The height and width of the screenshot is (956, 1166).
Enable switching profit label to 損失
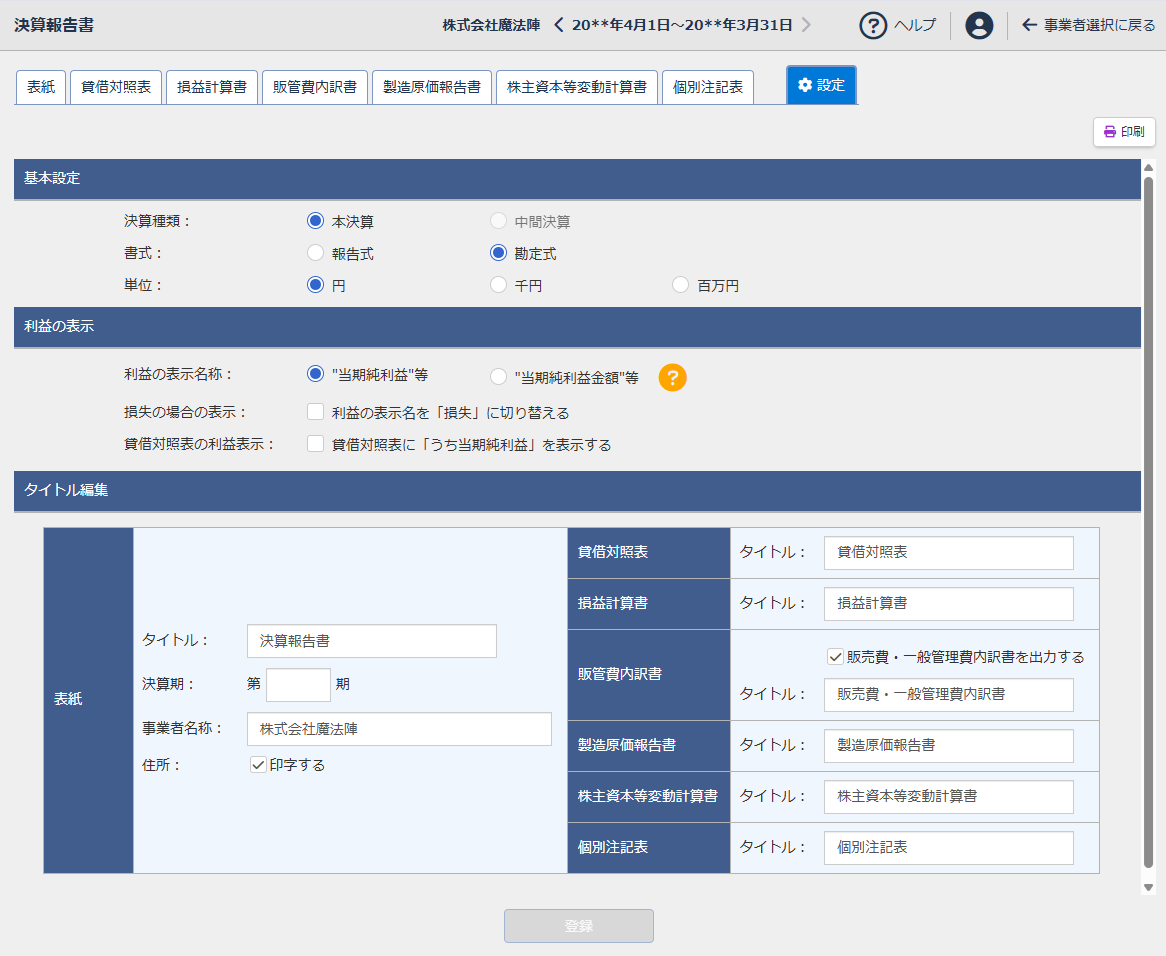tap(316, 411)
